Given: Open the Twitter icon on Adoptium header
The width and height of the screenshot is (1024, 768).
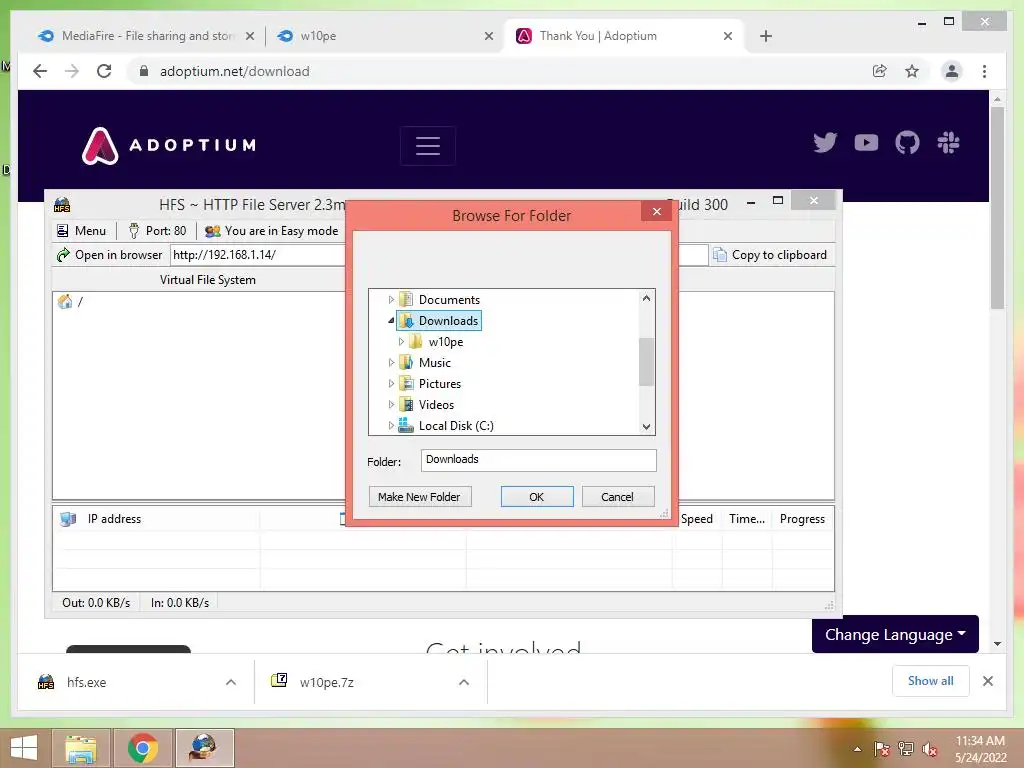Looking at the screenshot, I should tap(825, 142).
